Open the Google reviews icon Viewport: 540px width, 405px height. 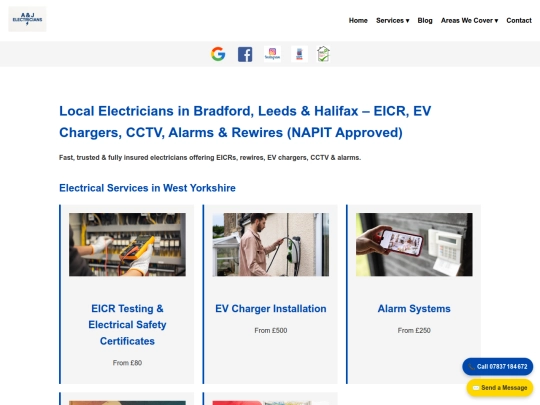tap(218, 54)
